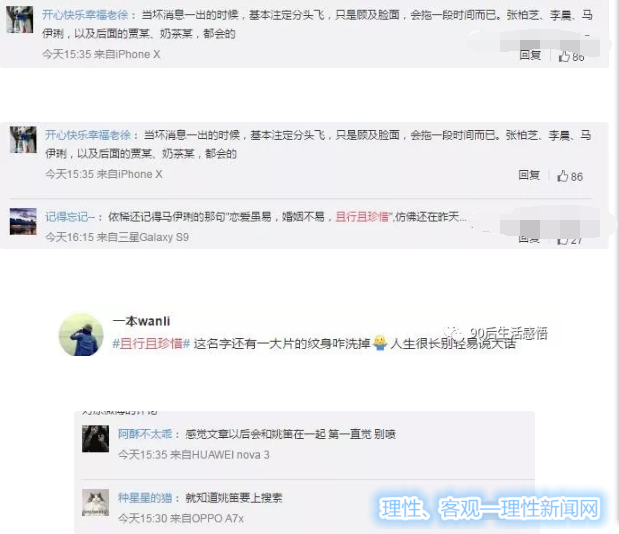Like the 86-likes comment in second block
The image size is (619, 534).
(570, 176)
